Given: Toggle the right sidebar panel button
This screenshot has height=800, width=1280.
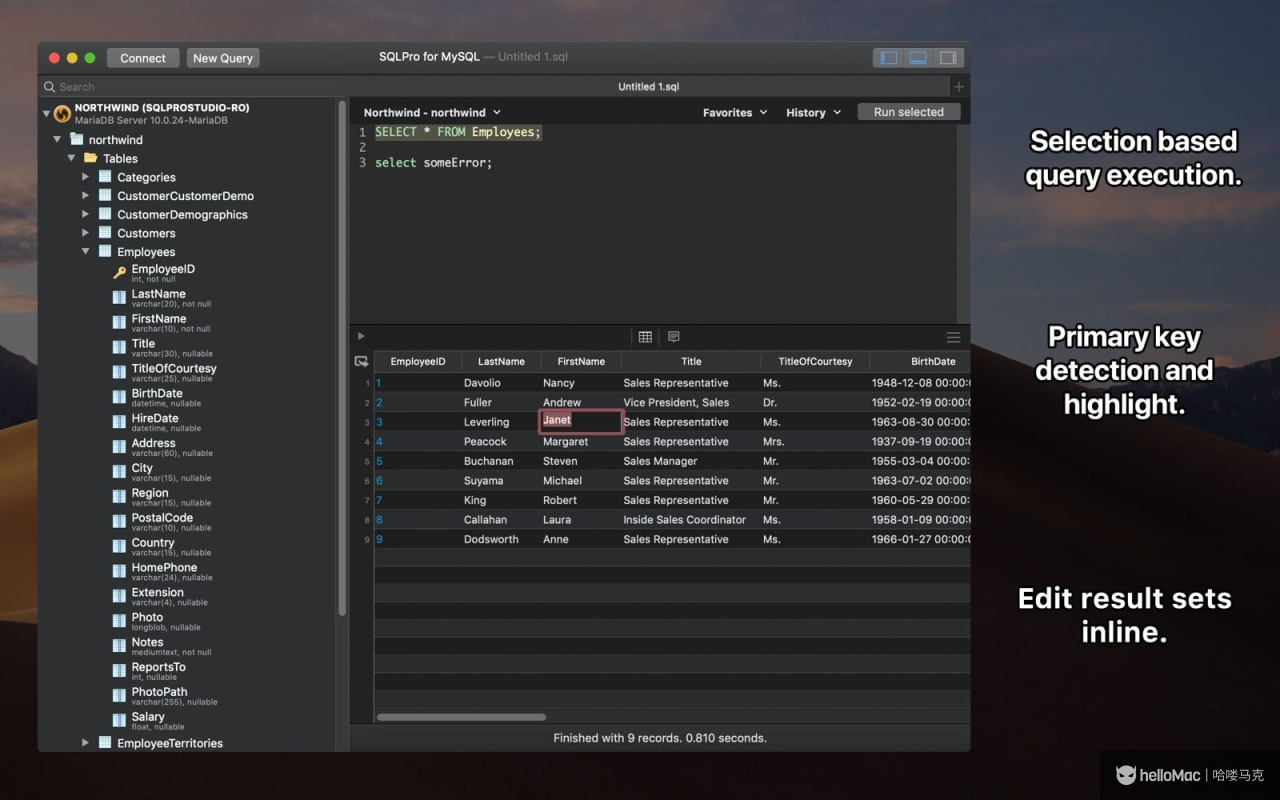Looking at the screenshot, I should tap(947, 58).
